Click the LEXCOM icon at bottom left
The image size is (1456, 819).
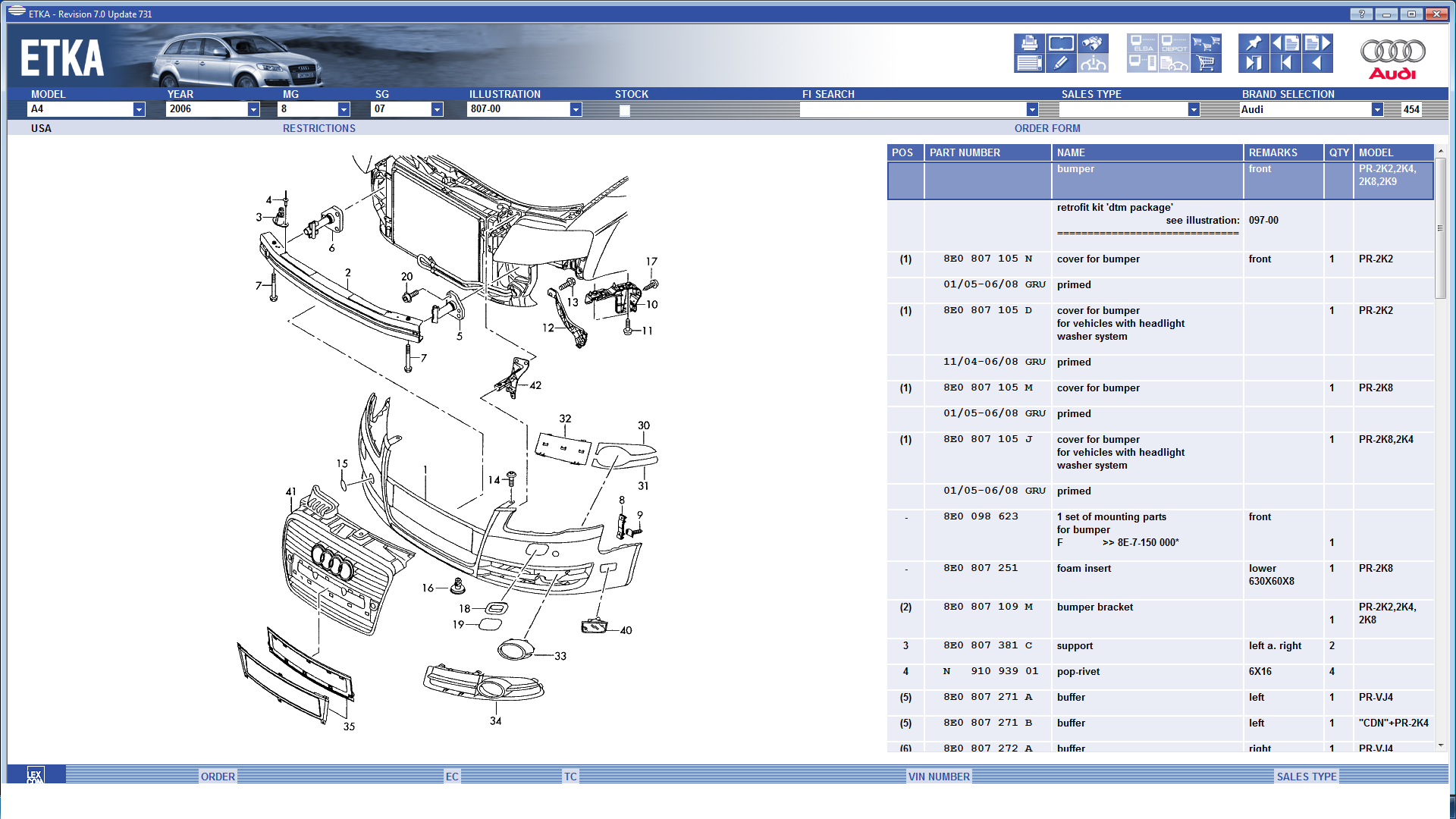point(36,775)
